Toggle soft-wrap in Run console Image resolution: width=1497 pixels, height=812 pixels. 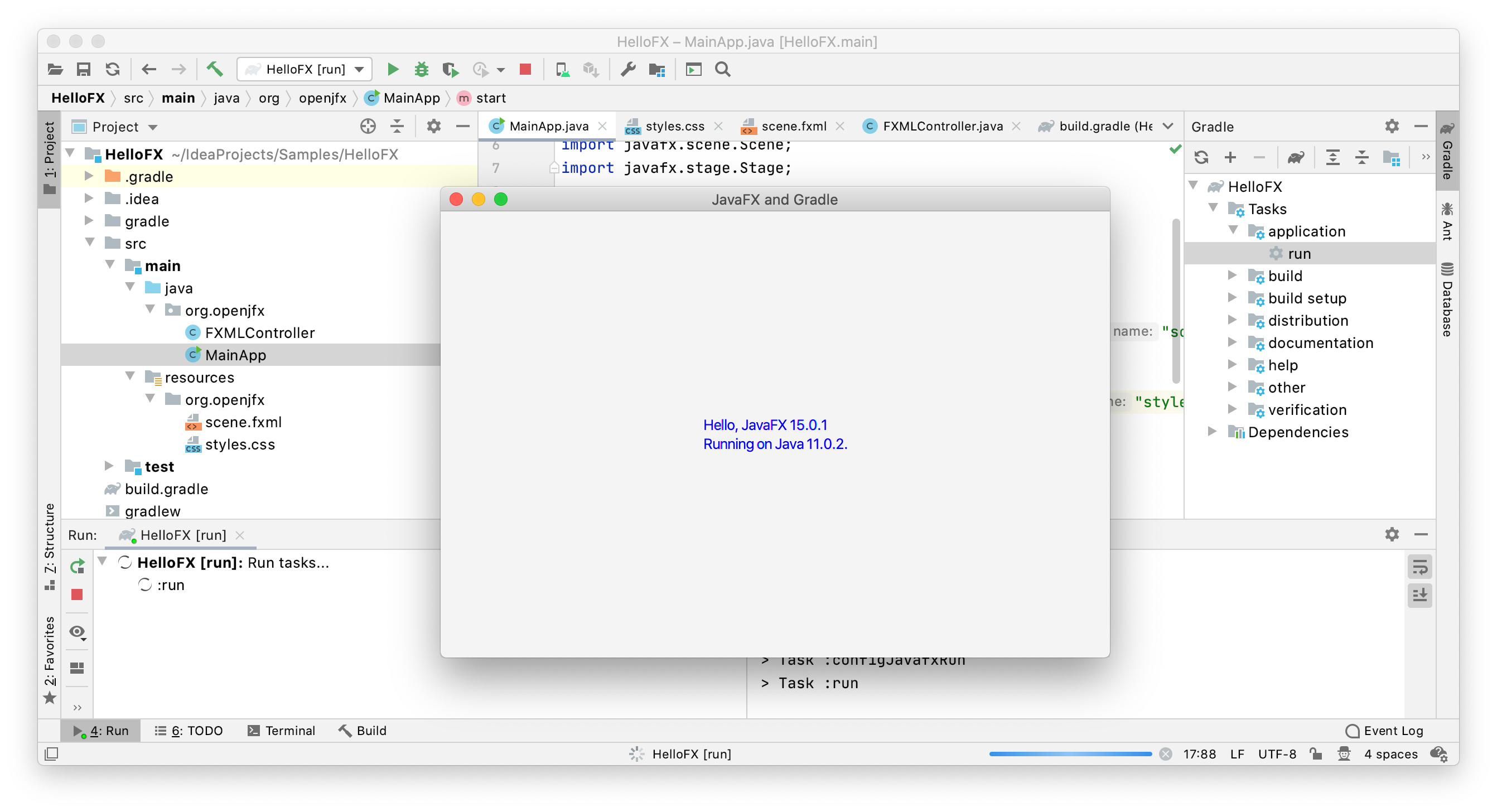tap(1419, 567)
